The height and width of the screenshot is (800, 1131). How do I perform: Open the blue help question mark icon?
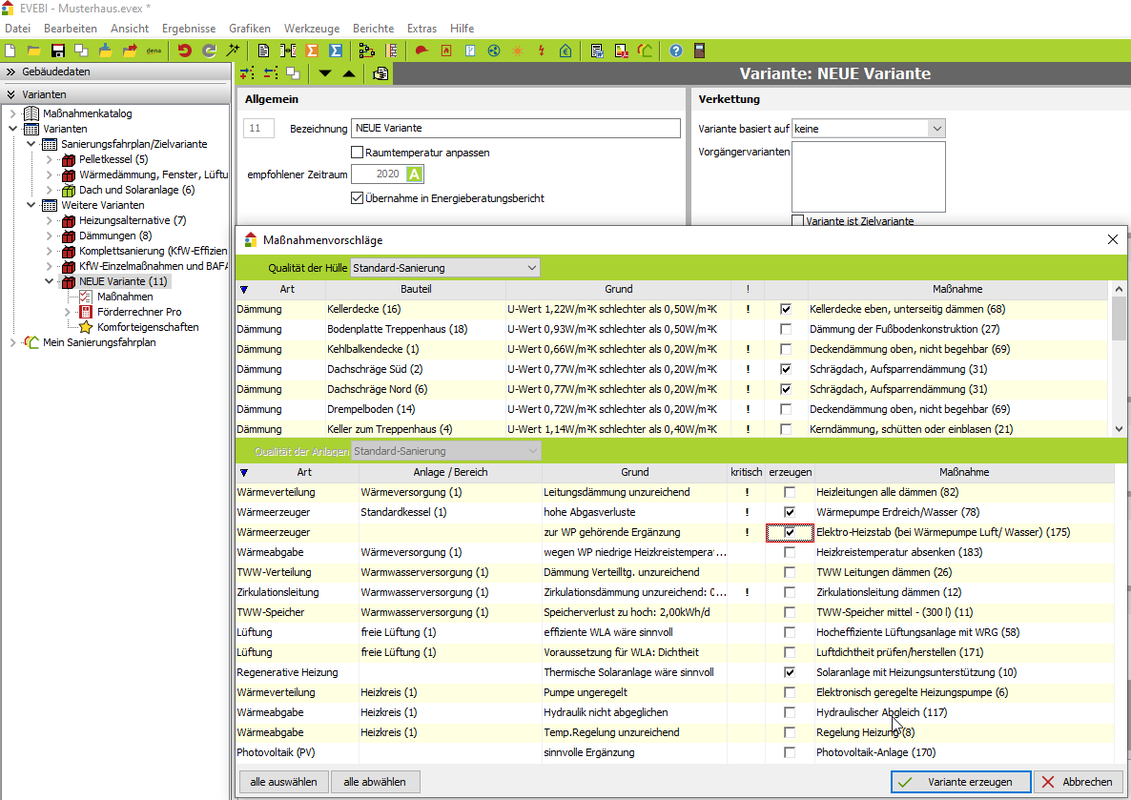pyautogui.click(x=676, y=50)
